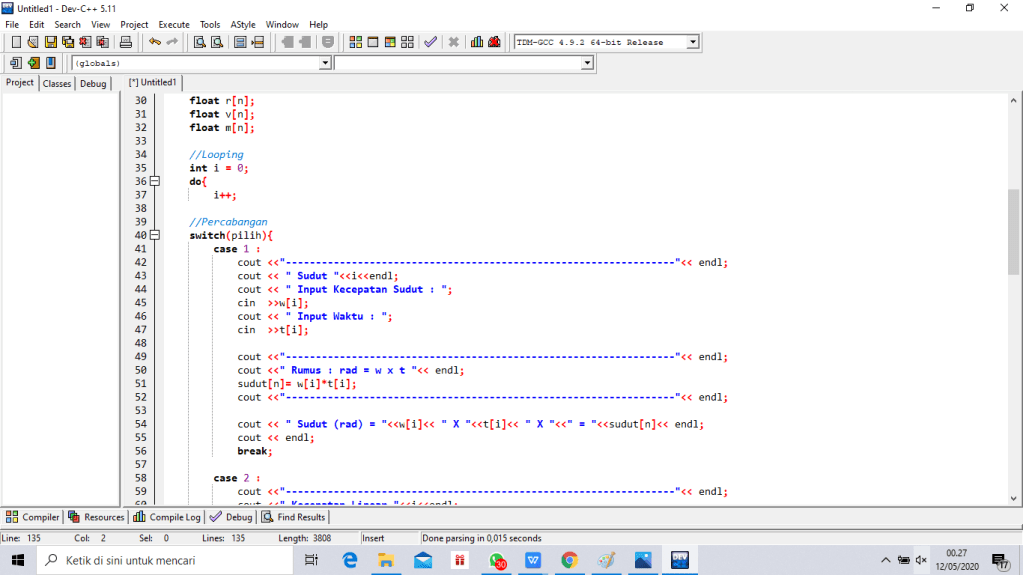Expand the (globals) scope dropdown

324,63
